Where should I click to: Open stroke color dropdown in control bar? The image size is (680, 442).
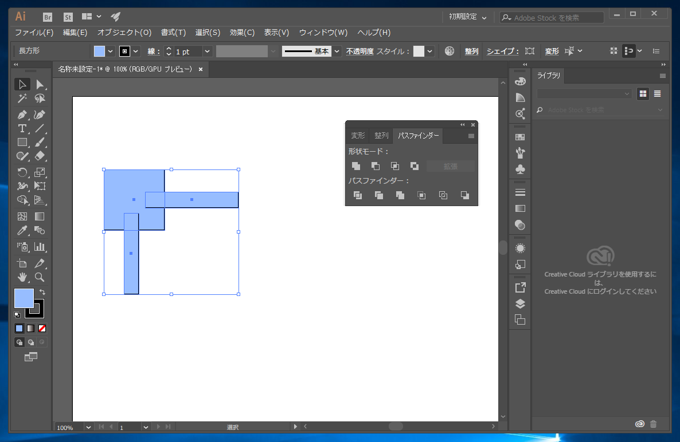tap(136, 51)
